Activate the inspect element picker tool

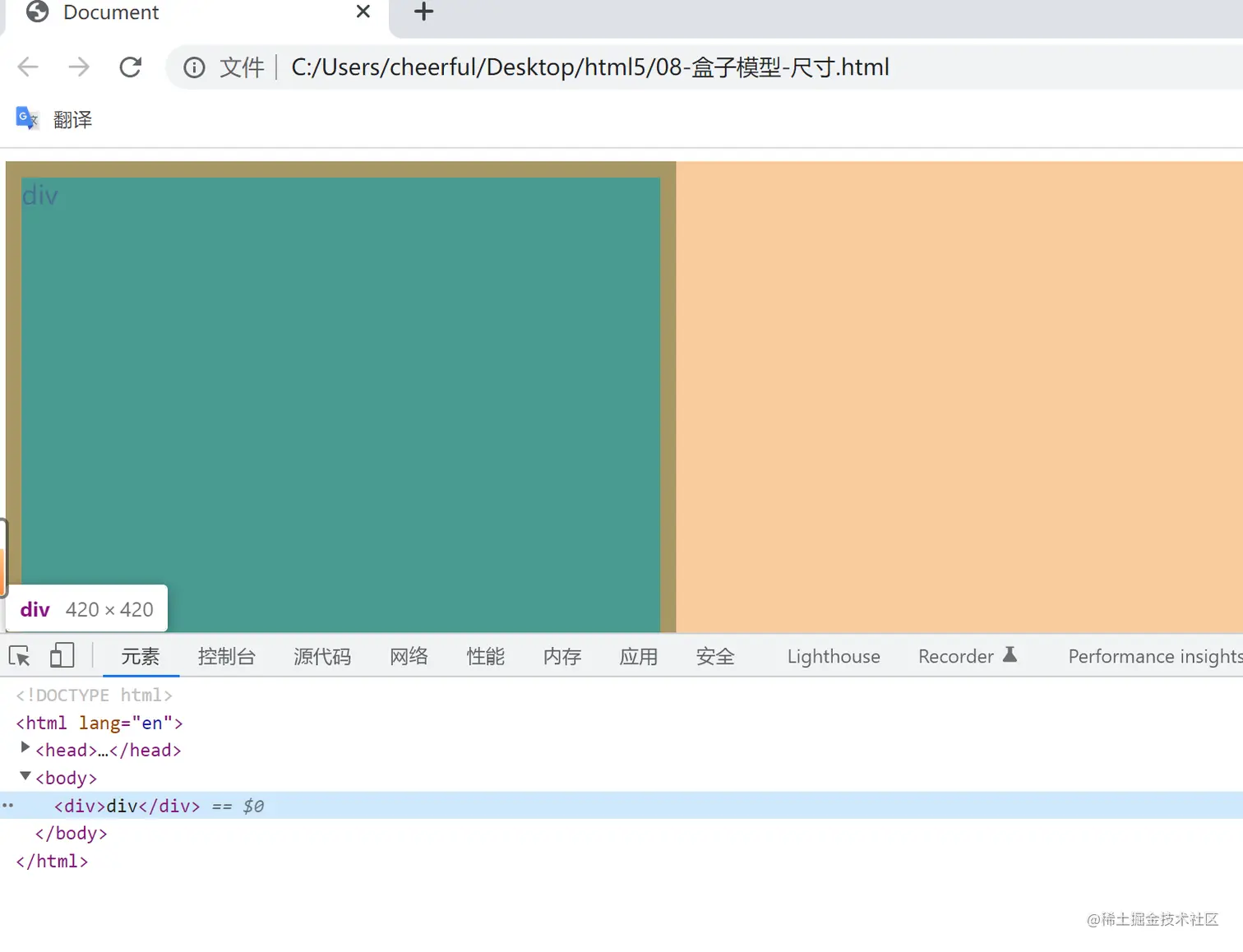coord(20,656)
